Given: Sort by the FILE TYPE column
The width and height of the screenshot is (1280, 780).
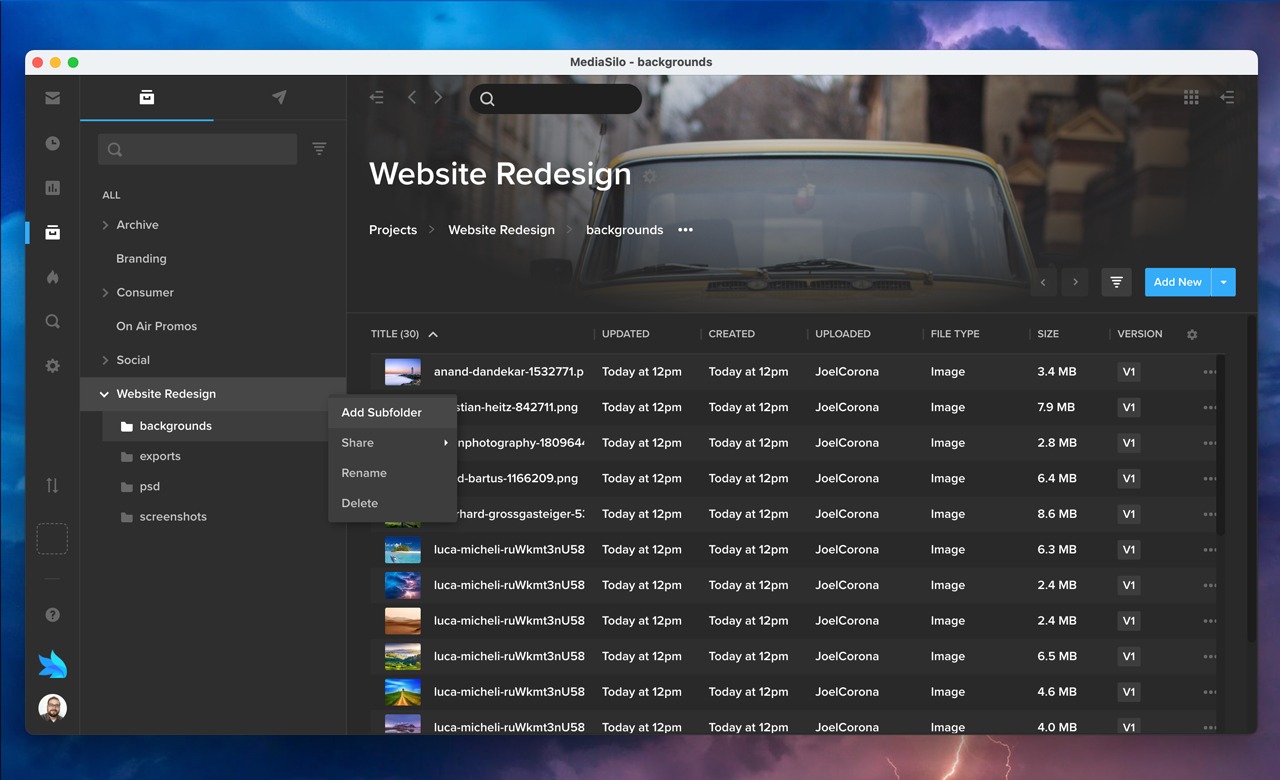Looking at the screenshot, I should coord(955,334).
